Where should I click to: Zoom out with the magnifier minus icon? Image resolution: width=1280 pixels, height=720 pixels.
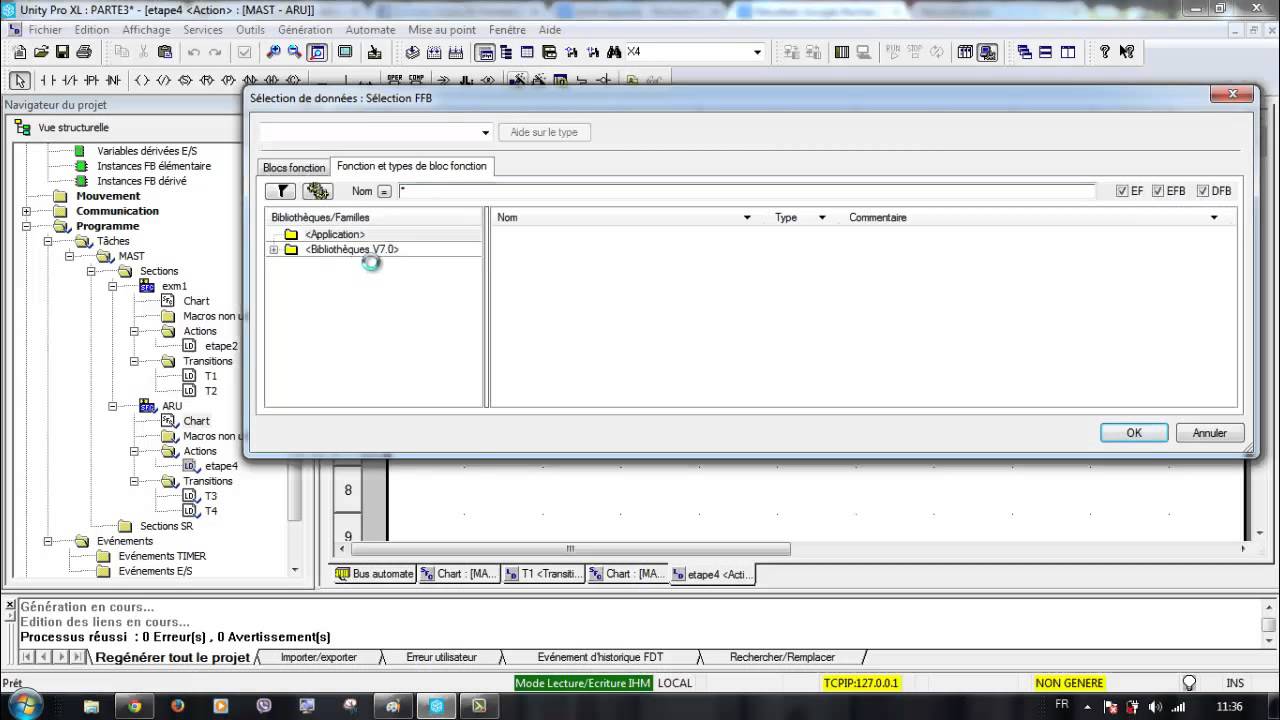point(295,52)
